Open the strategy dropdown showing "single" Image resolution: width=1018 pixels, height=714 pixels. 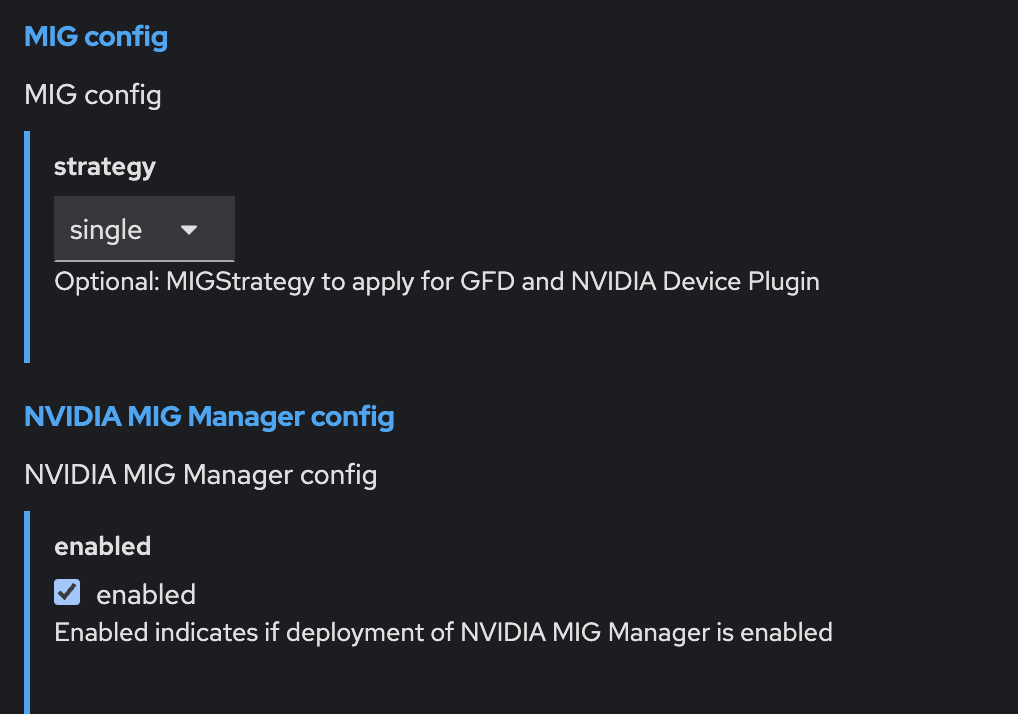(x=144, y=230)
